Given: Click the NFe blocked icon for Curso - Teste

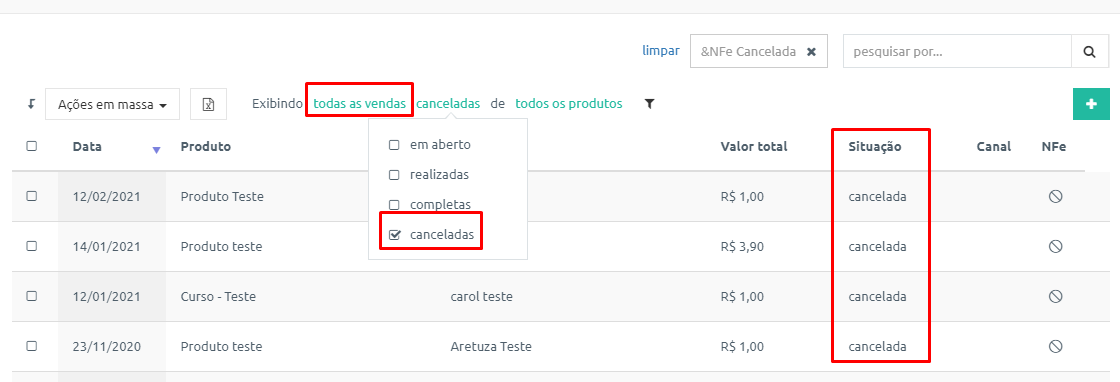Looking at the screenshot, I should click(x=1055, y=296).
